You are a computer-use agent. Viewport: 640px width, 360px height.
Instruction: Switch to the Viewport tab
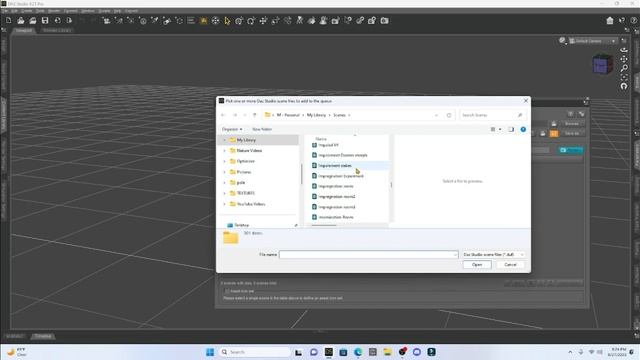point(24,31)
